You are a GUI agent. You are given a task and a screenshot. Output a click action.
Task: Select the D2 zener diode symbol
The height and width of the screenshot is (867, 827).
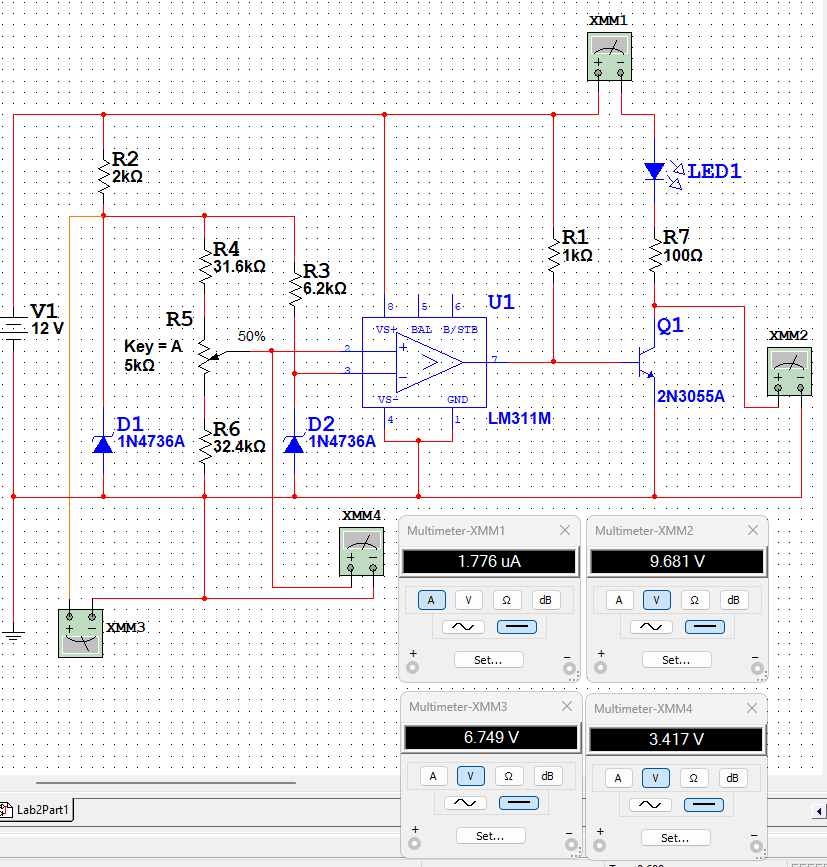click(x=294, y=444)
